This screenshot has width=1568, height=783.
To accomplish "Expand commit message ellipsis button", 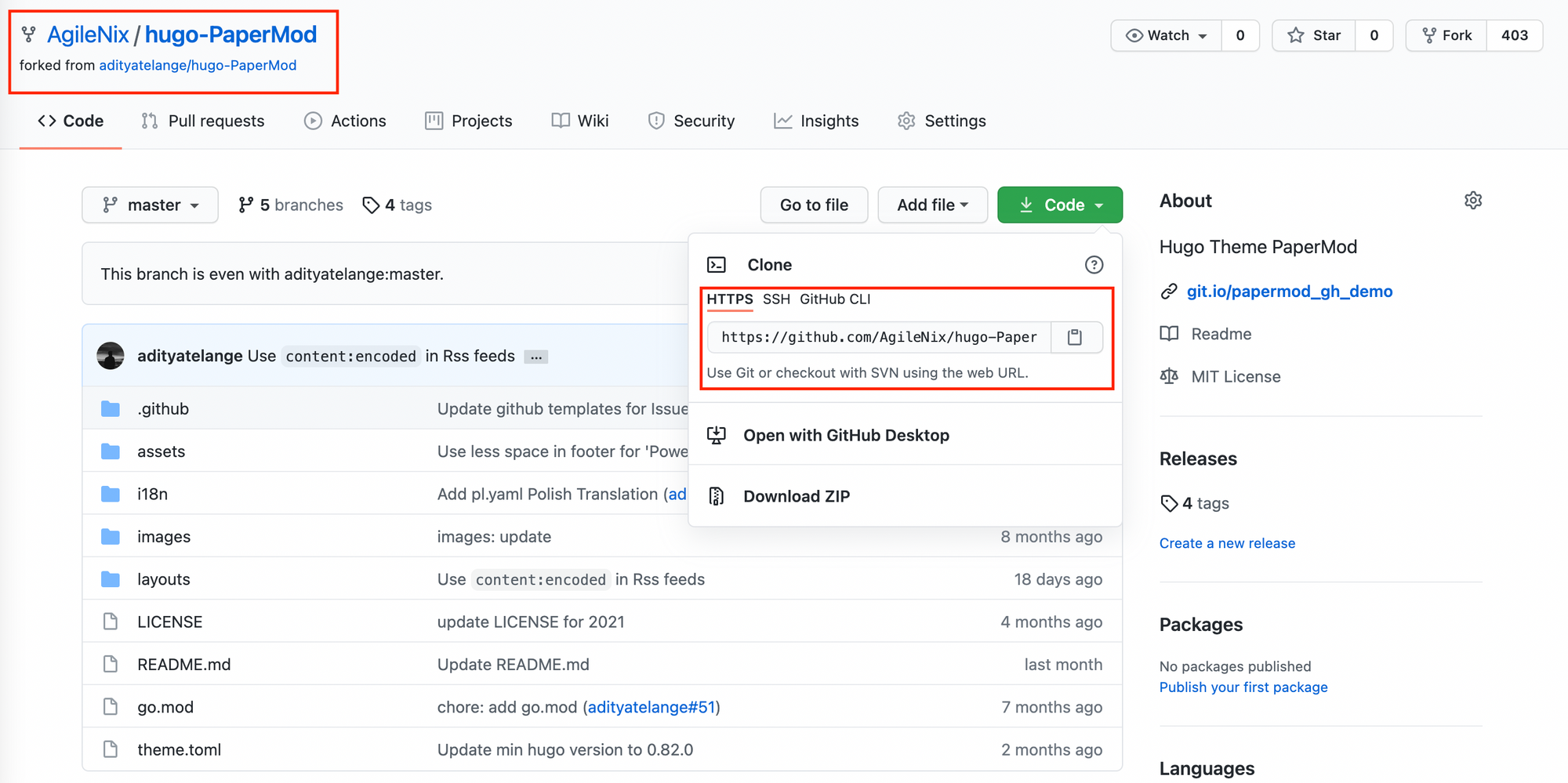I will 536,357.
